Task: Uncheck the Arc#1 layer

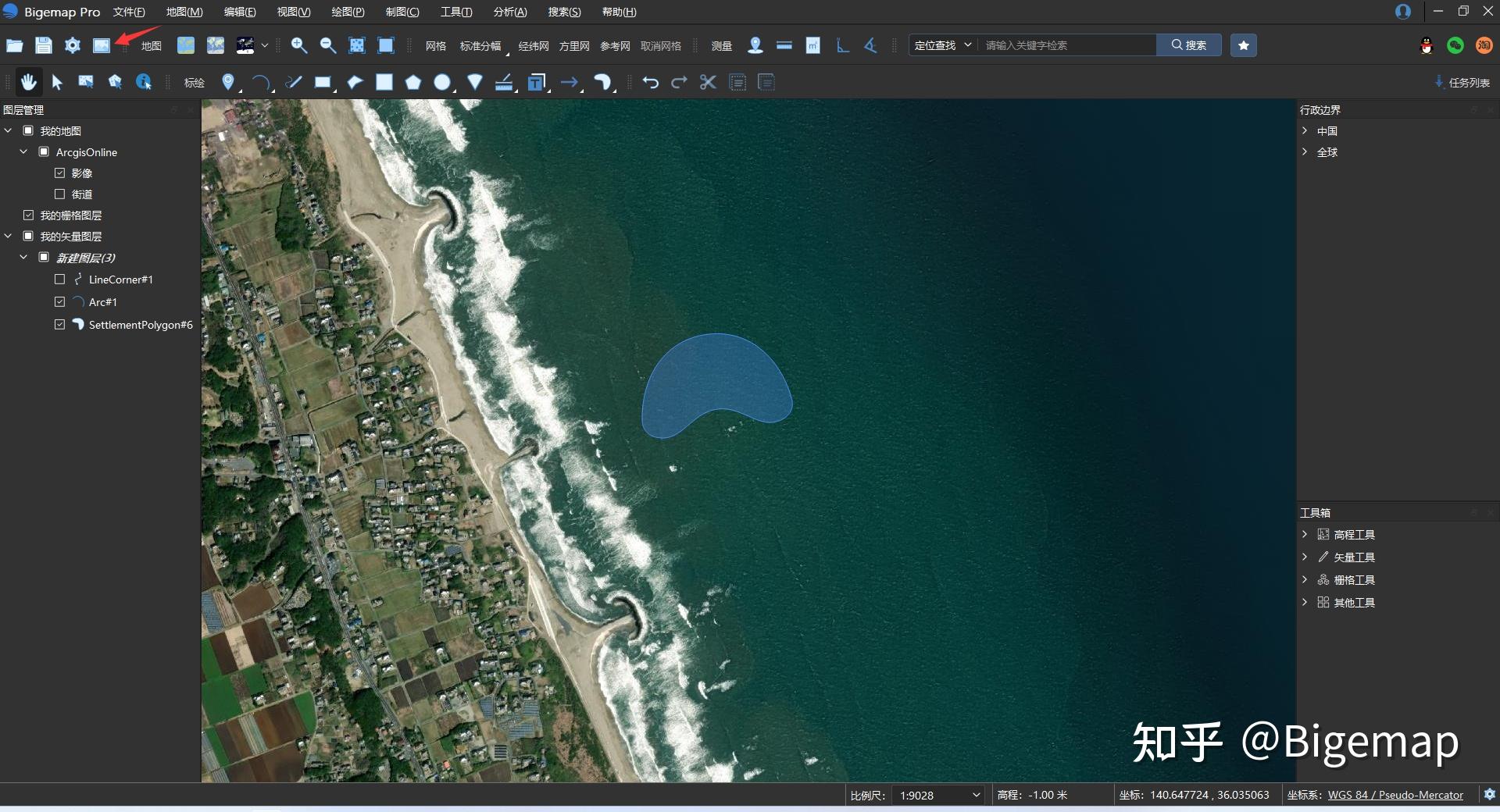Action: pyautogui.click(x=59, y=301)
